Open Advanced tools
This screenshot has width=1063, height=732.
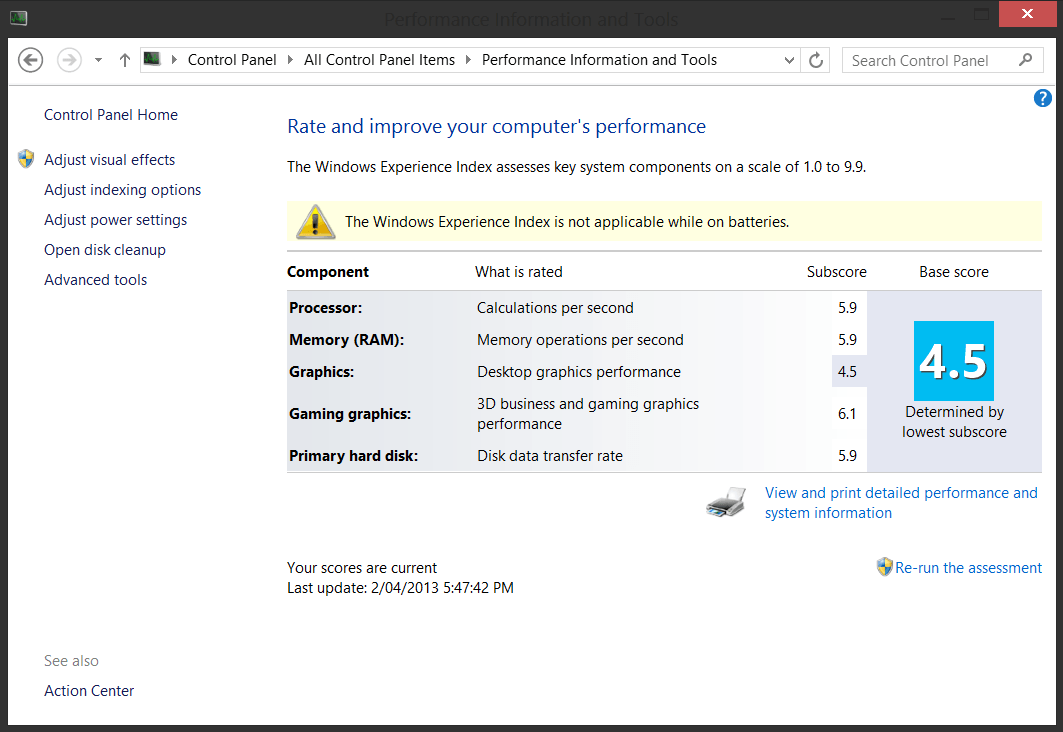click(x=96, y=279)
